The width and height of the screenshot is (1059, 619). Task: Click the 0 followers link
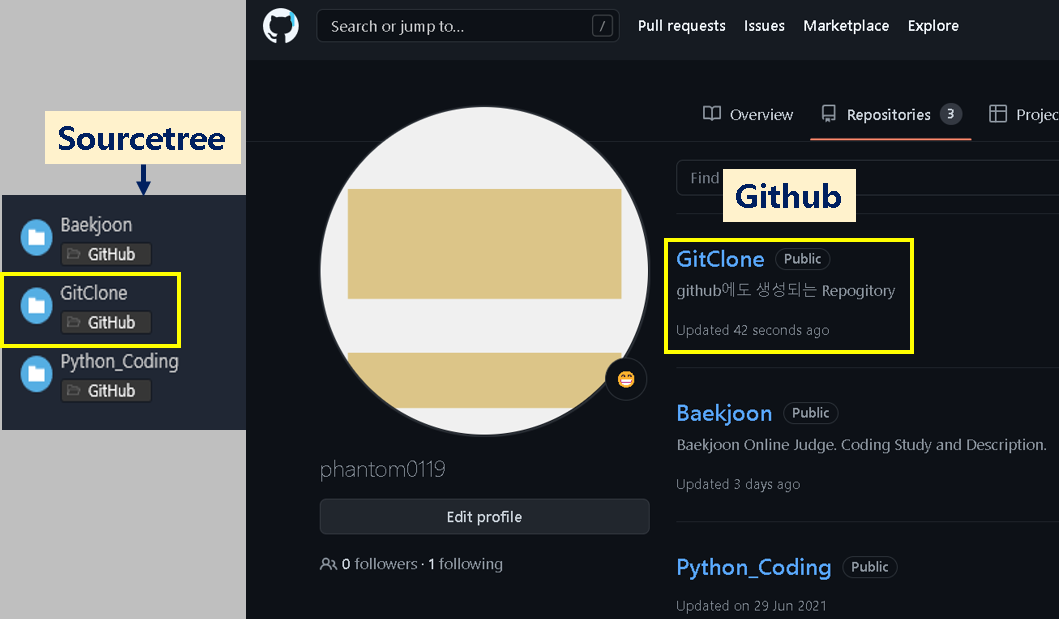[379, 564]
